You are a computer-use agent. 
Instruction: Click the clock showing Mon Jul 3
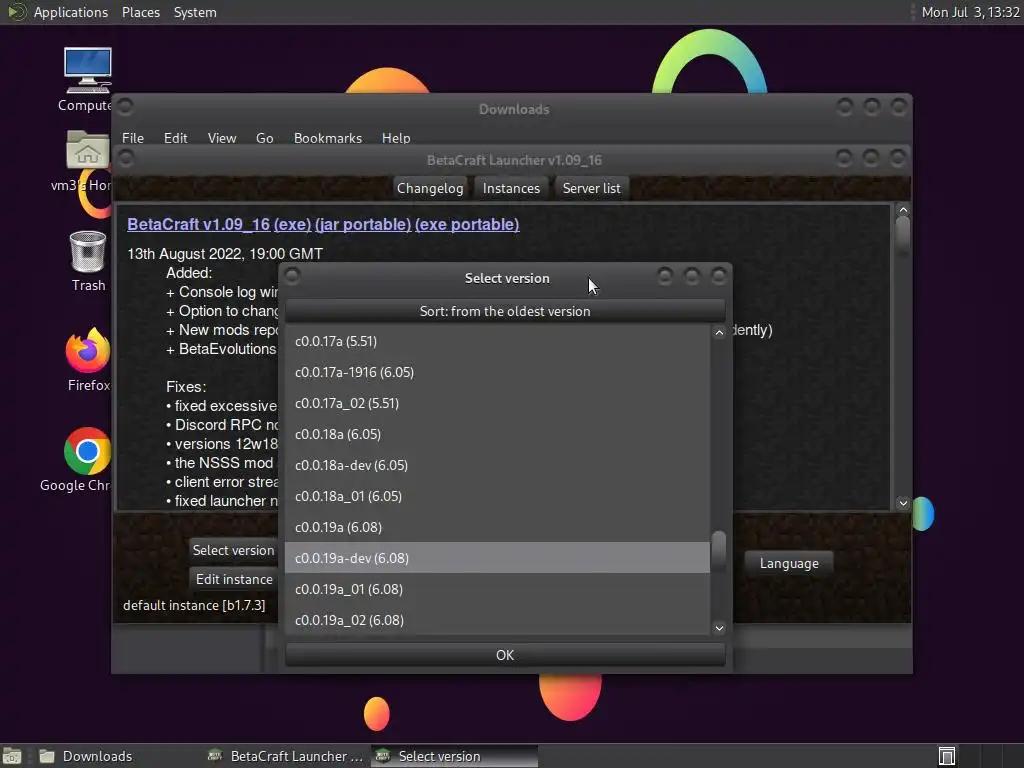(x=970, y=12)
